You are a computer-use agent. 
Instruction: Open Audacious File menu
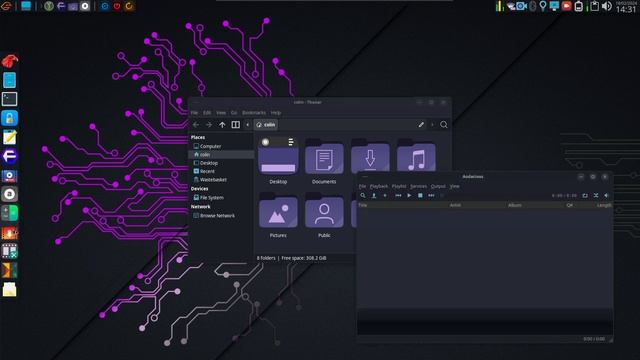[362, 186]
